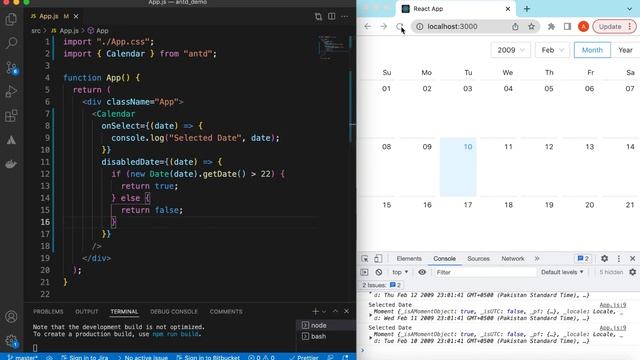
Task: Close the App.js editor tab
Action: [x=76, y=16]
